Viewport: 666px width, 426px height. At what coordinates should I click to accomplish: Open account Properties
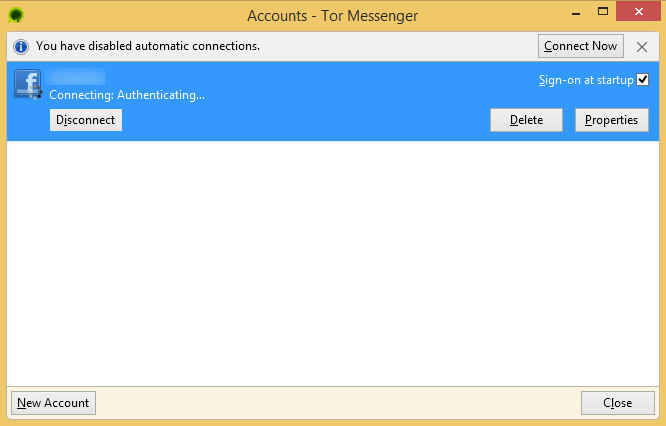612,120
